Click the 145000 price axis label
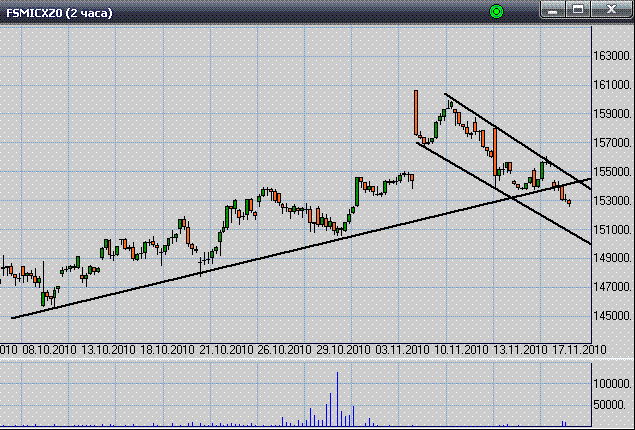This screenshot has height=430, width=635. tap(612, 316)
